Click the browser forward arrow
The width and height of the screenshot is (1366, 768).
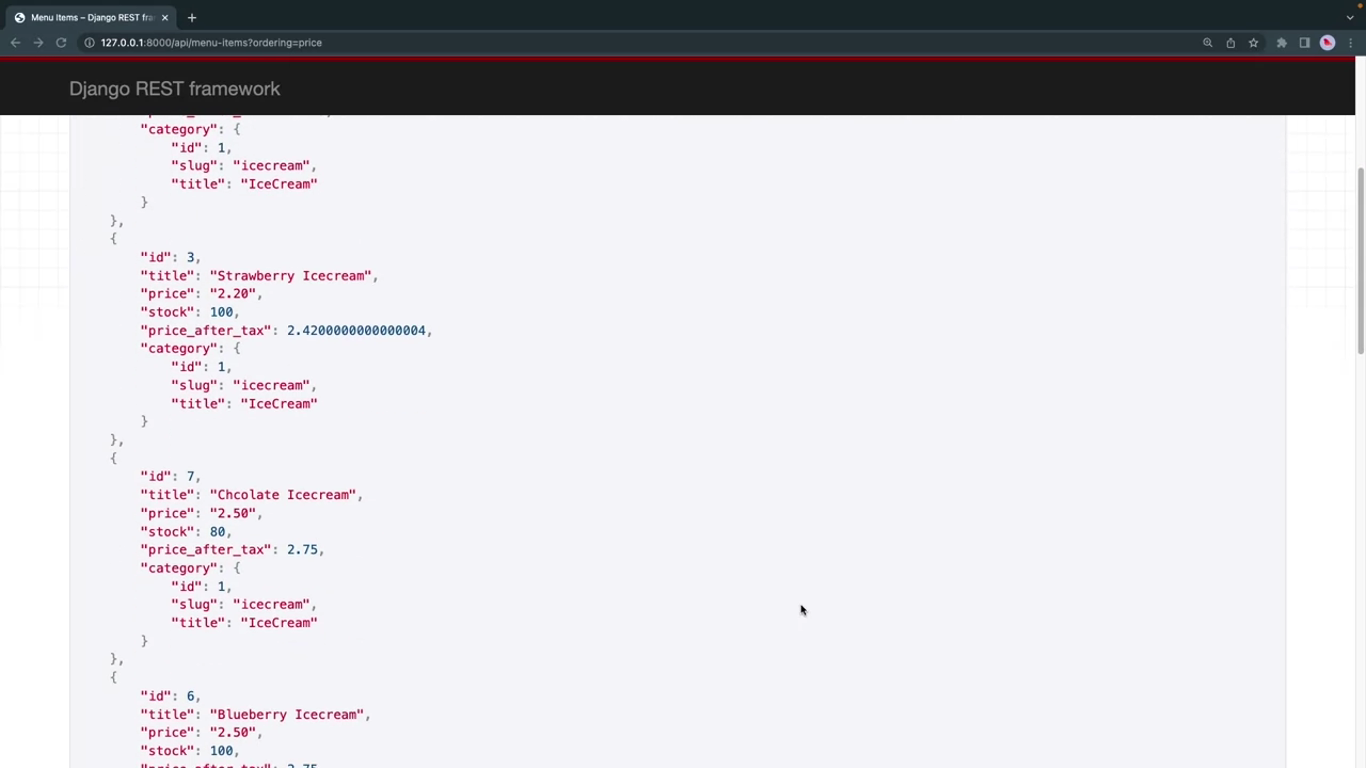38,43
